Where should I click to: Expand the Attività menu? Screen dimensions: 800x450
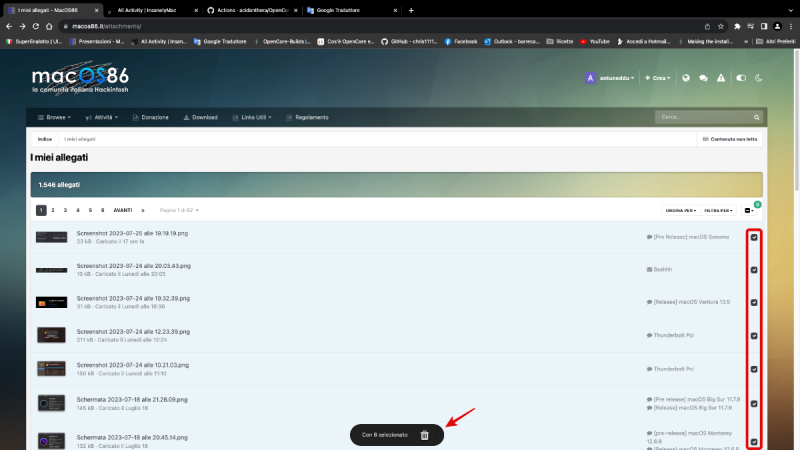coord(102,117)
